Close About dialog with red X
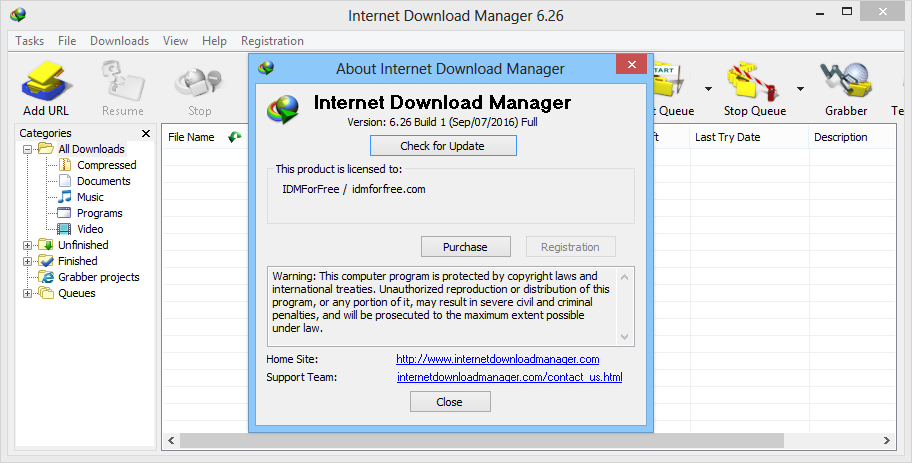This screenshot has height=463, width=912. [632, 64]
